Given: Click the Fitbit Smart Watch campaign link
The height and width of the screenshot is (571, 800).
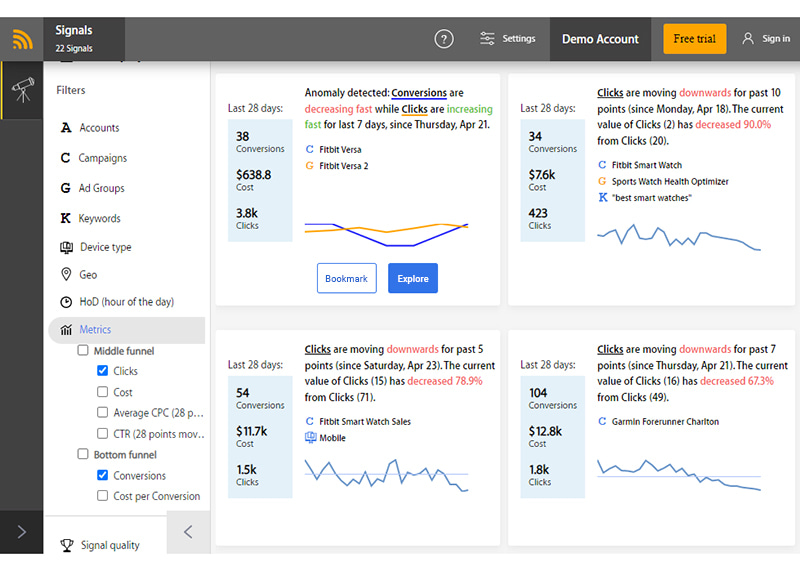Looking at the screenshot, I should click(646, 165).
